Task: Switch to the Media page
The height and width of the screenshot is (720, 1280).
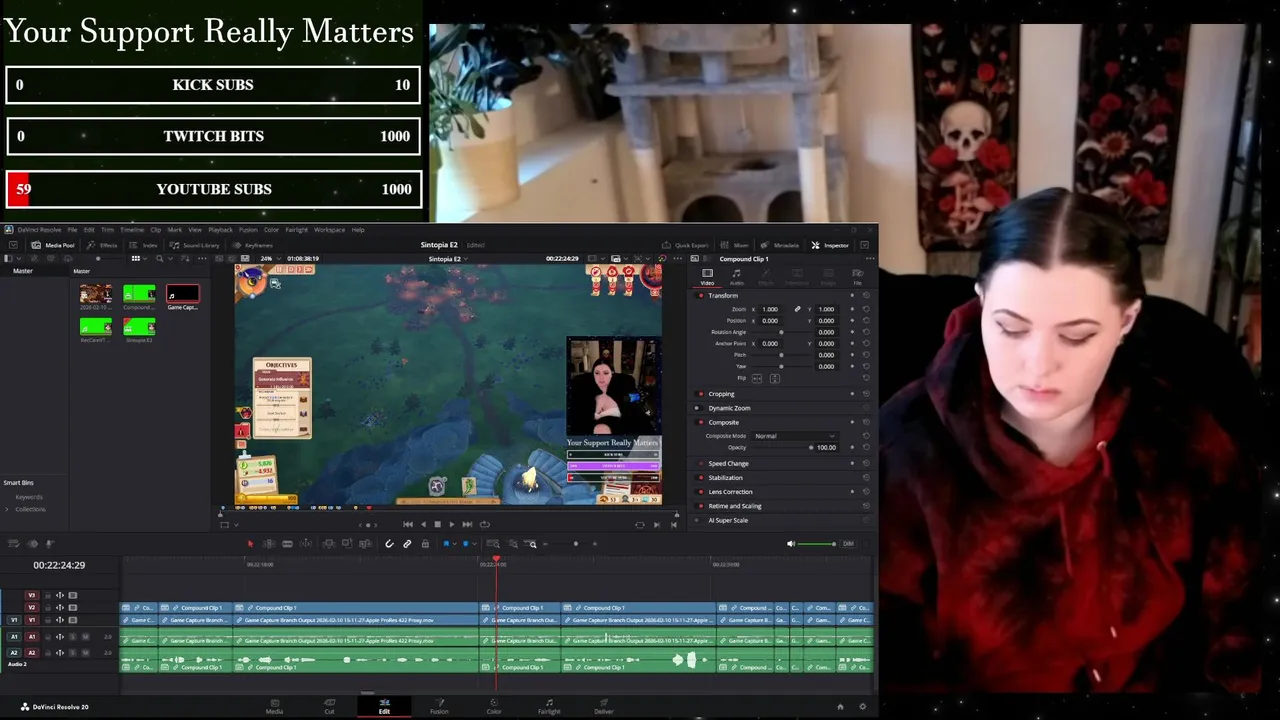Action: tap(274, 706)
